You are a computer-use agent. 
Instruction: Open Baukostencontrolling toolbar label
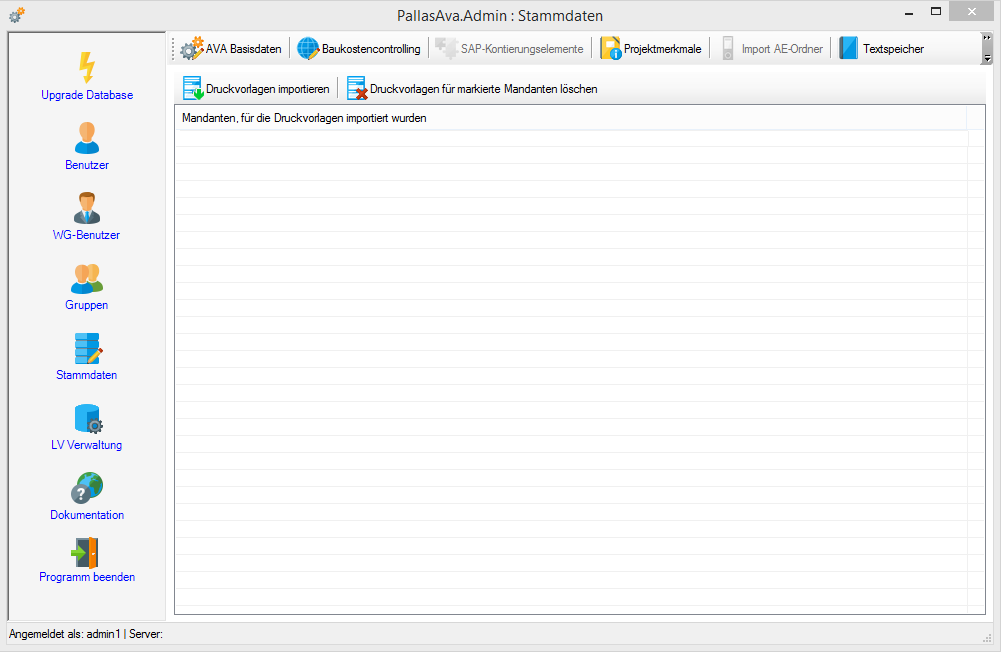tap(371, 49)
